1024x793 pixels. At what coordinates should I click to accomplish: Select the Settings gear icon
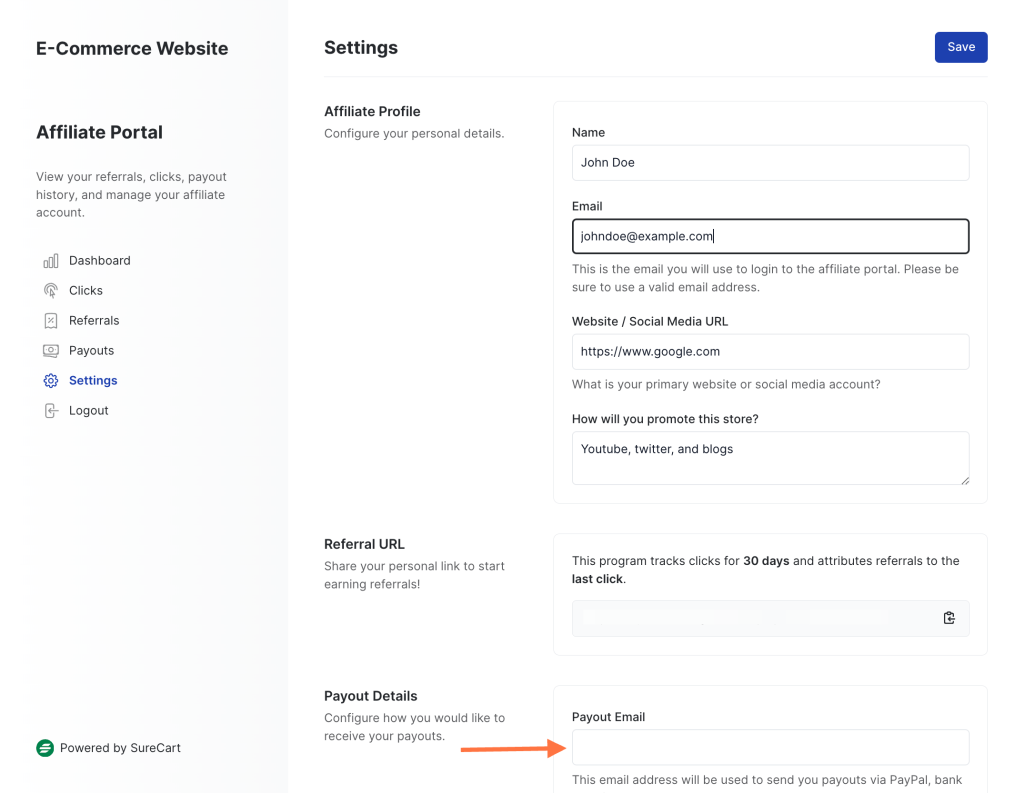coord(51,380)
